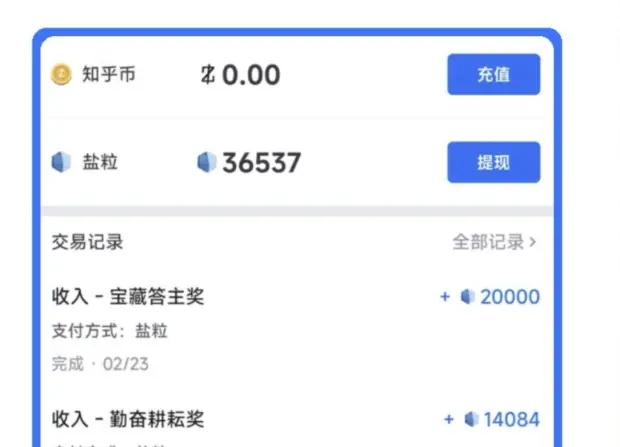The image size is (620, 447).
Task: Click the 交易记录 section heading
Action: [88, 242]
